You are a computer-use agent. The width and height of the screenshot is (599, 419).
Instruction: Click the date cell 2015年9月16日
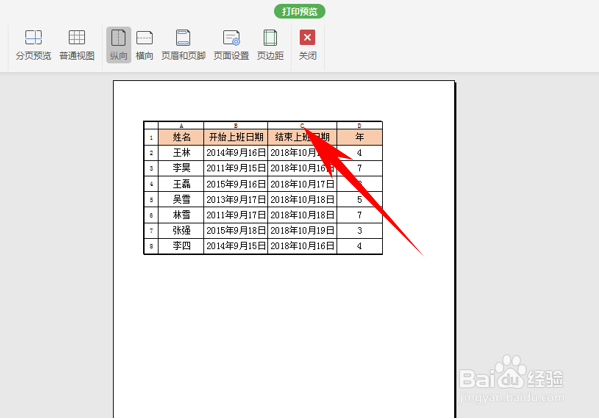236,184
